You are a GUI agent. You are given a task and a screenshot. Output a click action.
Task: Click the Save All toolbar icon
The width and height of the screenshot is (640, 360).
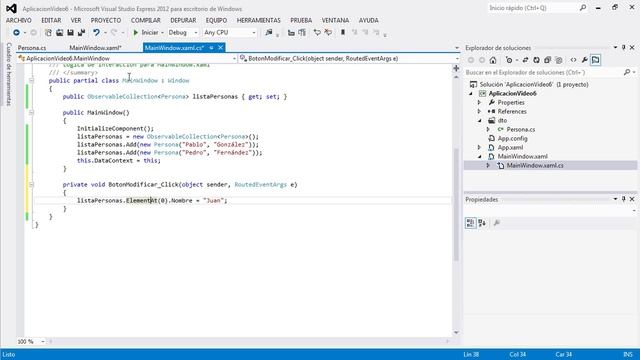(x=81, y=32)
